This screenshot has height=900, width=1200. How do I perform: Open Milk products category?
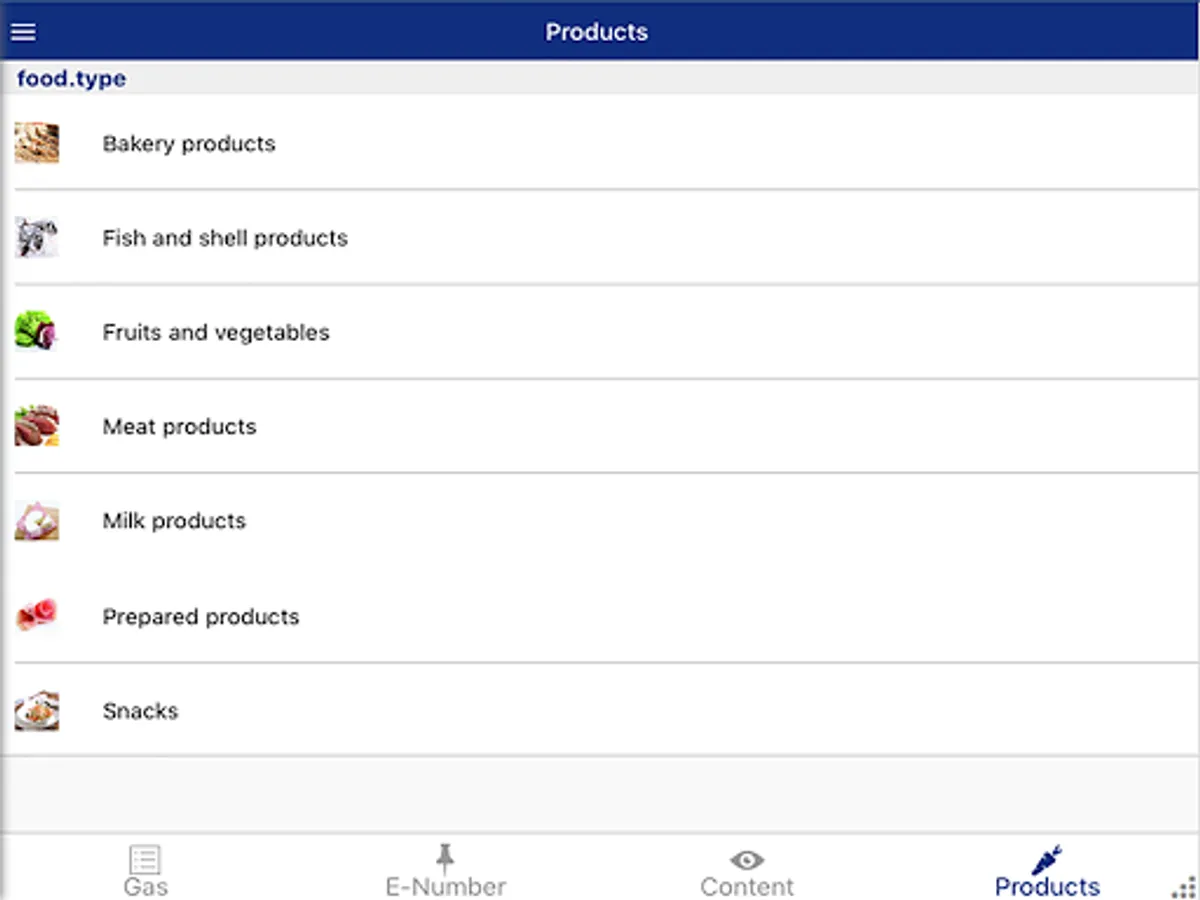coord(174,521)
